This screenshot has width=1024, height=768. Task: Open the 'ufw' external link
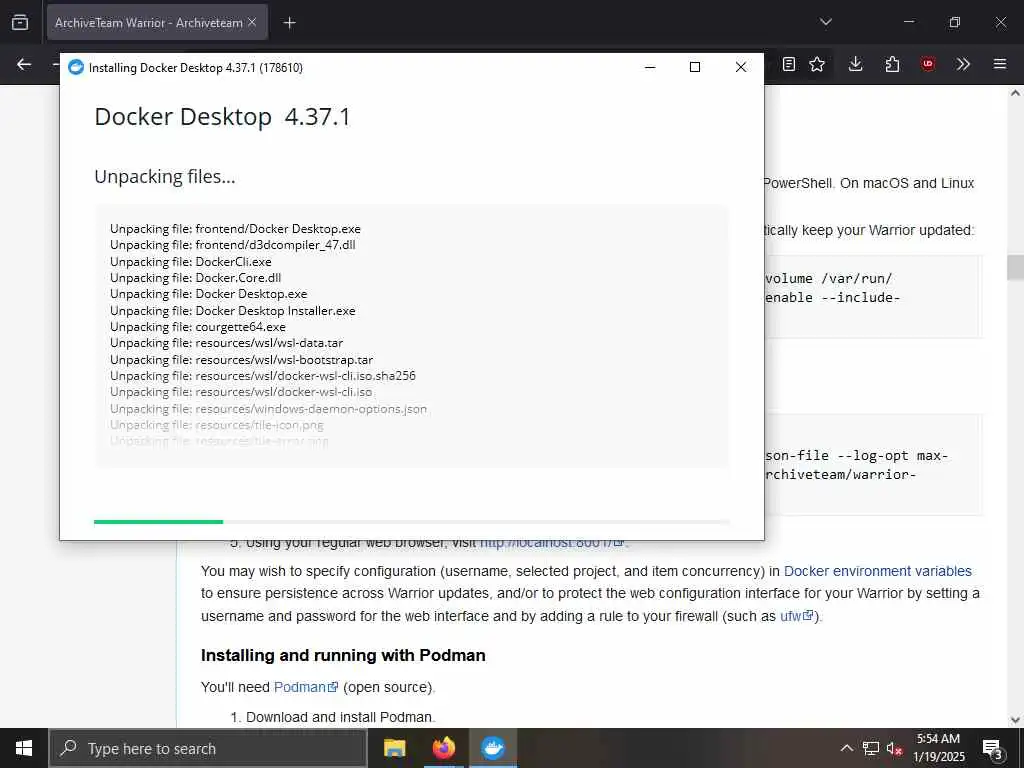click(796, 616)
